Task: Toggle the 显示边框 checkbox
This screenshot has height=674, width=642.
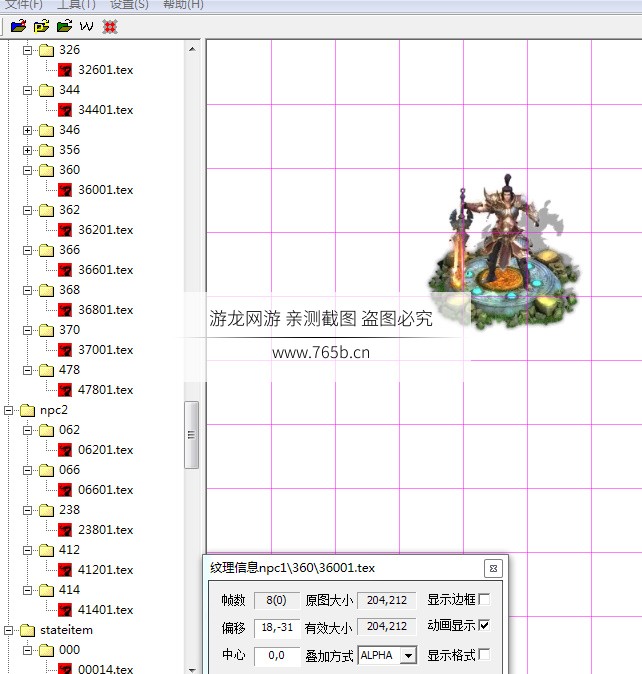Action: [484, 599]
